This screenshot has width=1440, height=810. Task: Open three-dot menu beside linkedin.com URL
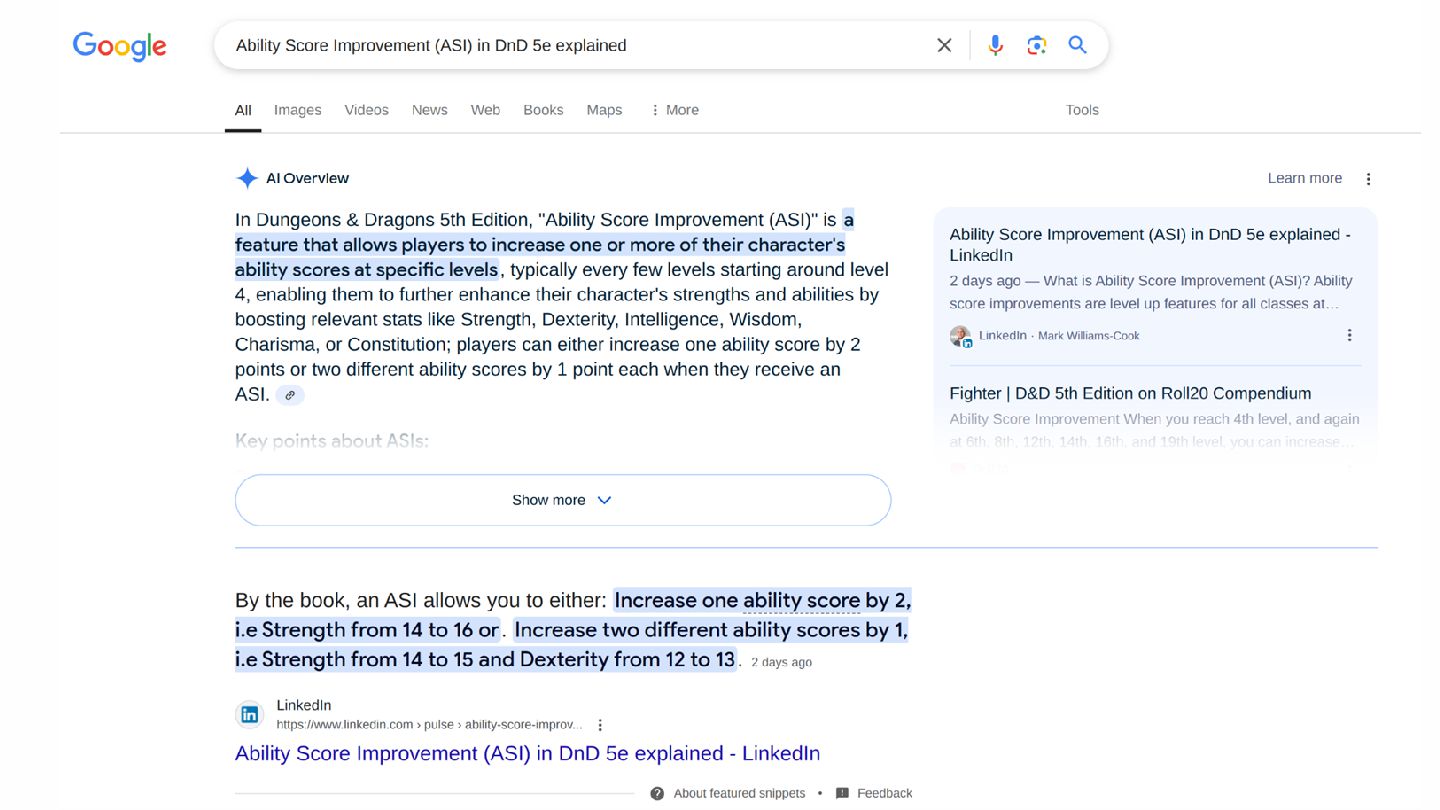point(599,725)
